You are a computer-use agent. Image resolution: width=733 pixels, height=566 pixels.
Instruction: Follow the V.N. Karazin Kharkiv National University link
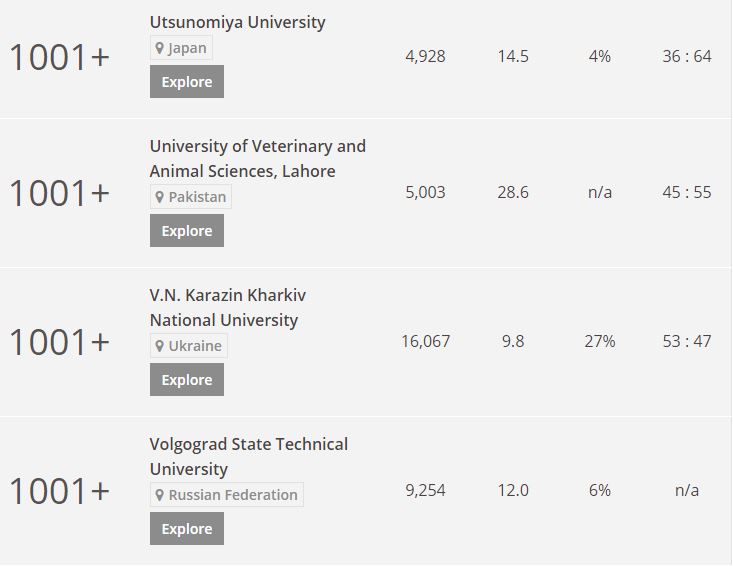pyautogui.click(x=227, y=307)
